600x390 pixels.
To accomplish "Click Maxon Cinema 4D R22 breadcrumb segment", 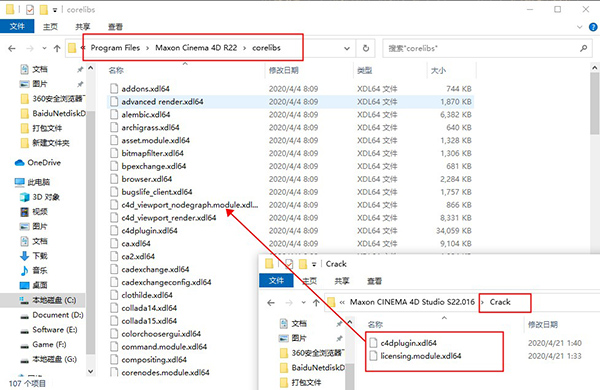I will tap(196, 48).
